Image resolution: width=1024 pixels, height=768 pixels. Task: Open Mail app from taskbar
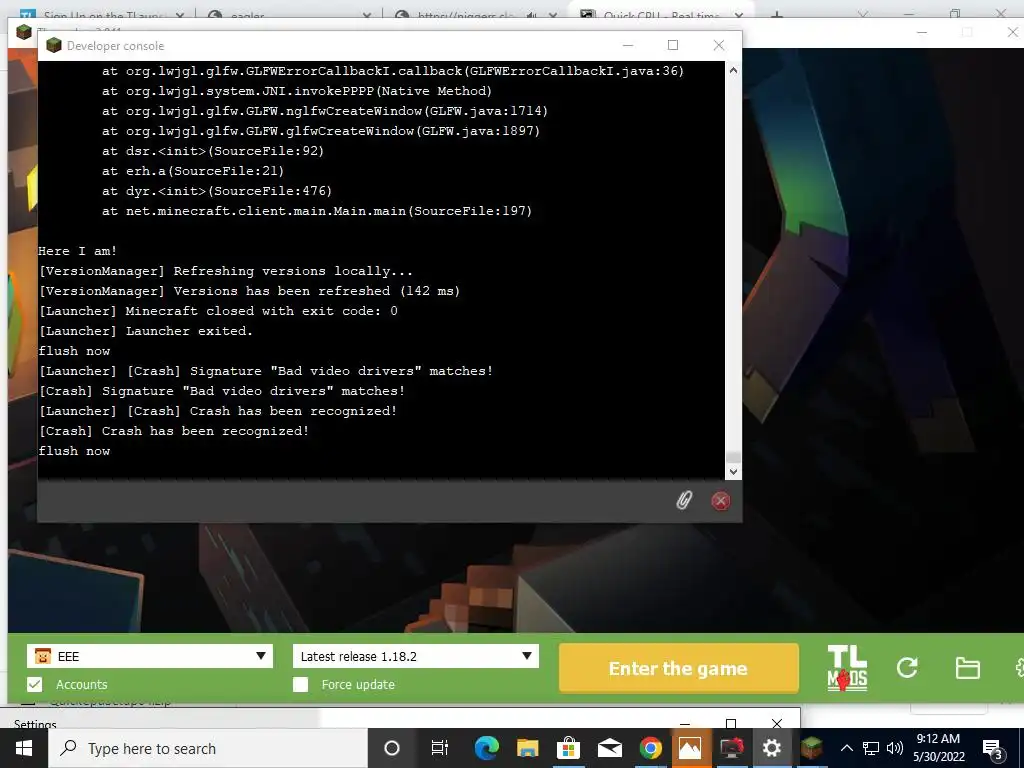coord(609,748)
